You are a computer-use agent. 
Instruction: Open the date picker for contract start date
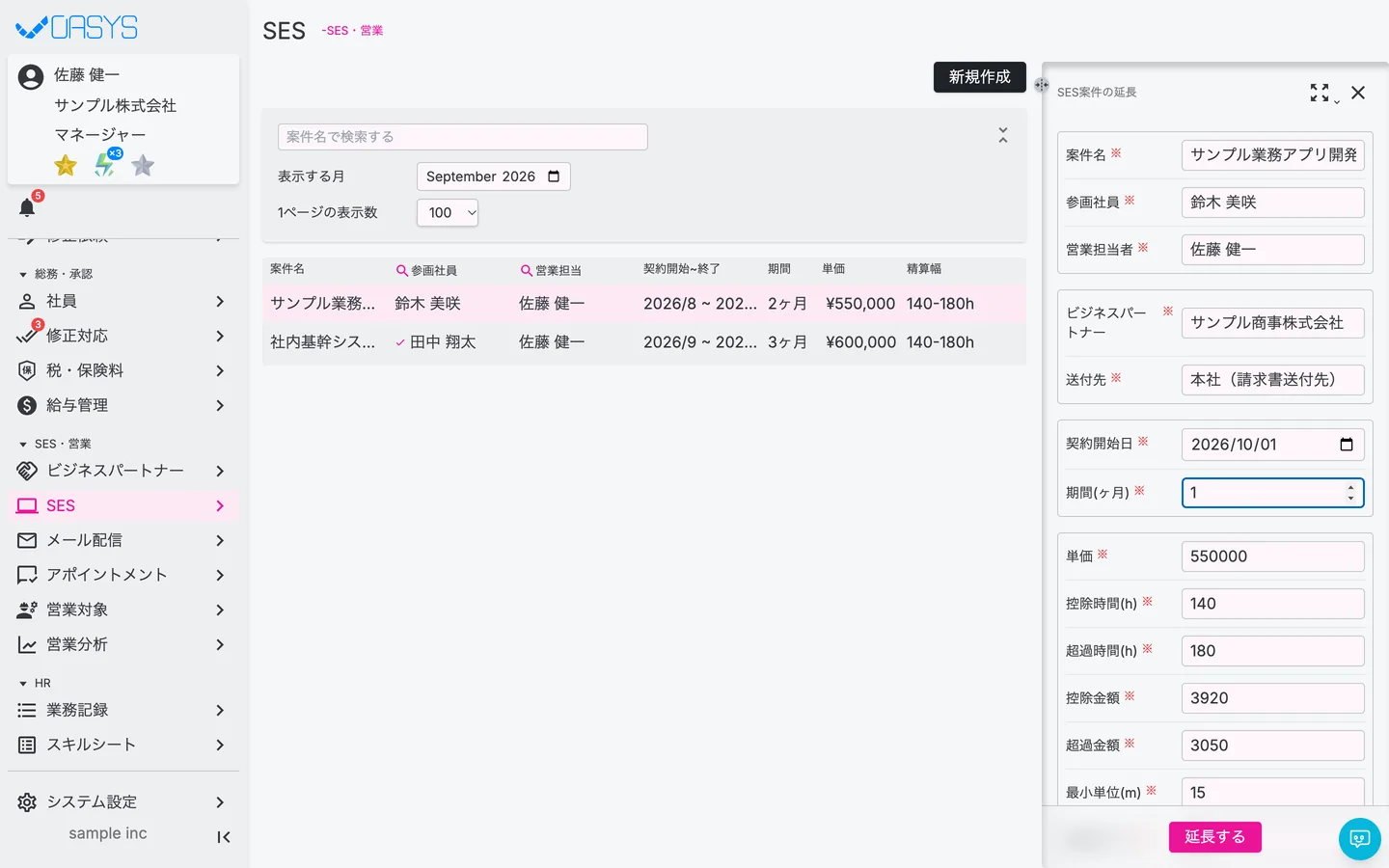pyautogui.click(x=1347, y=445)
